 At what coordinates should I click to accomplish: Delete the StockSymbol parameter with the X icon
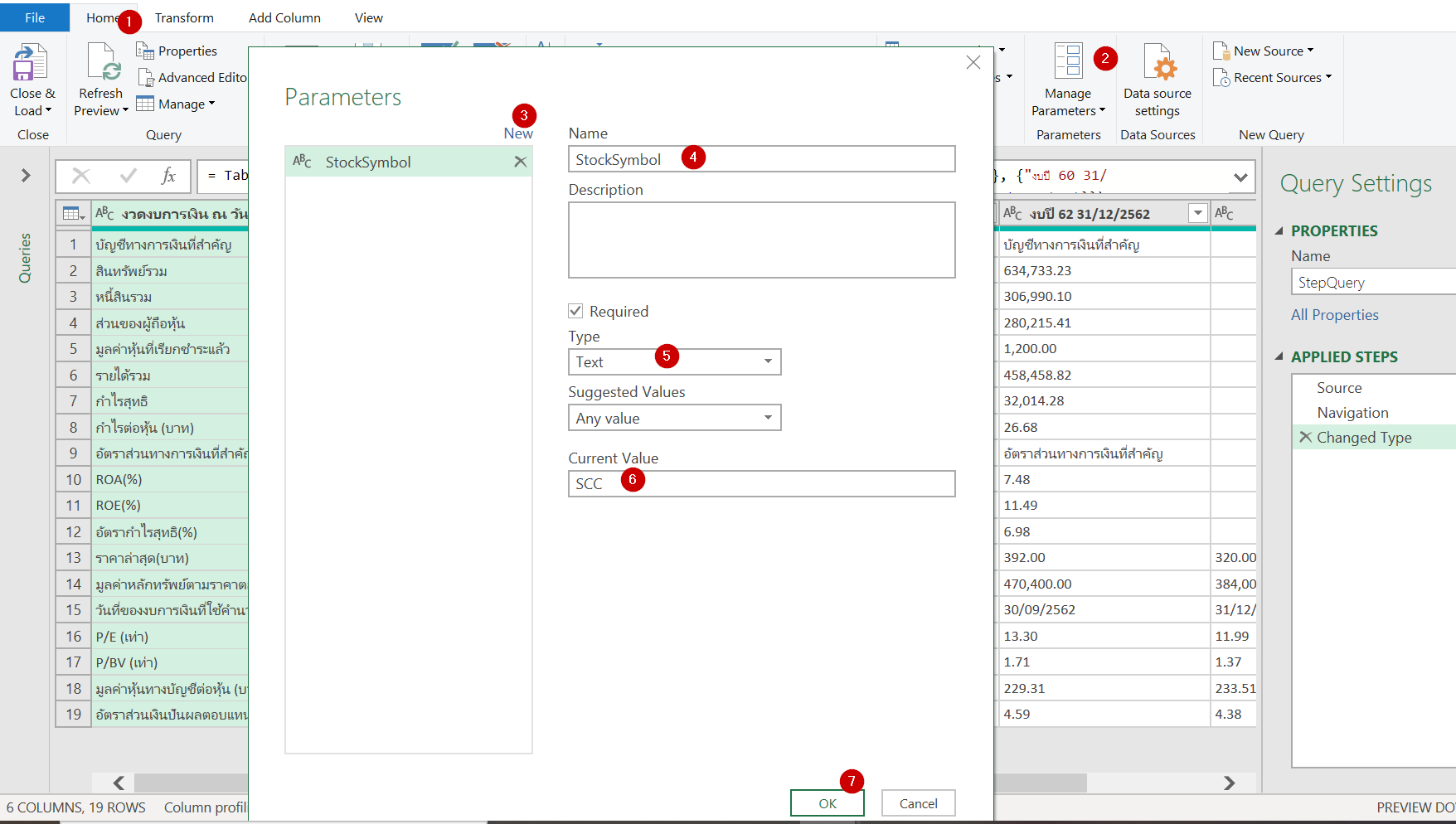tap(520, 162)
